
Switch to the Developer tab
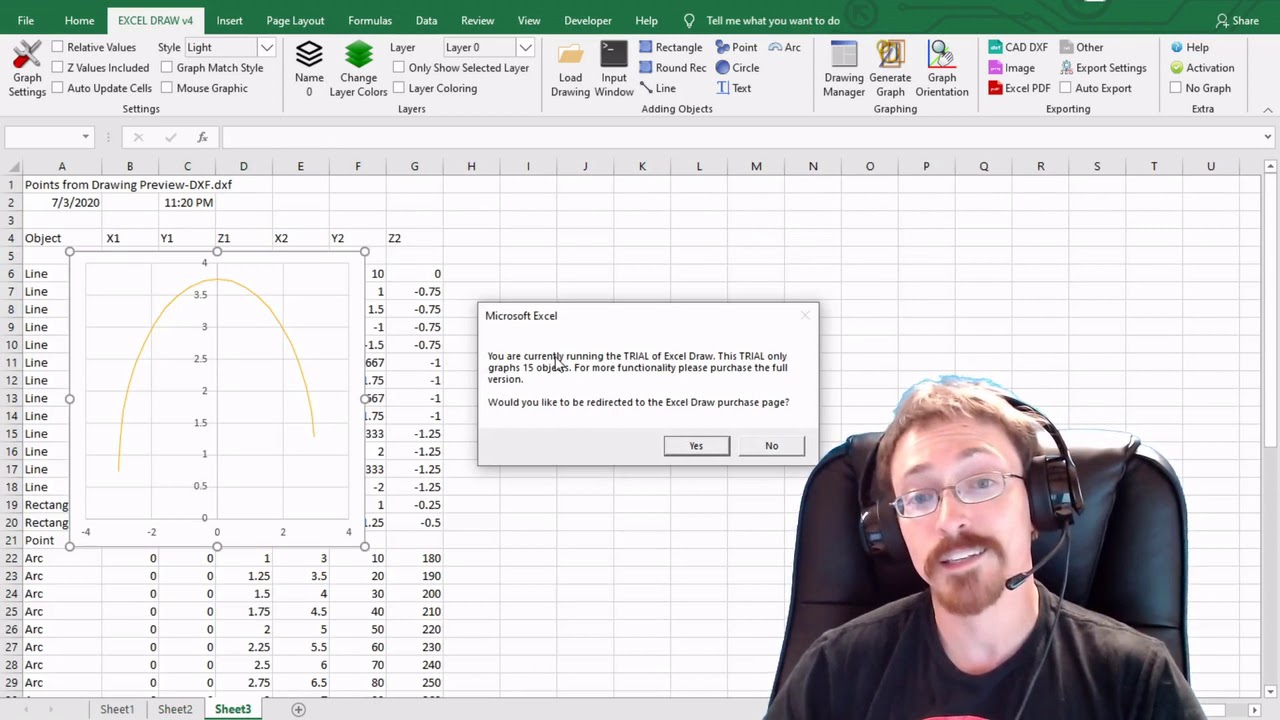(587, 20)
